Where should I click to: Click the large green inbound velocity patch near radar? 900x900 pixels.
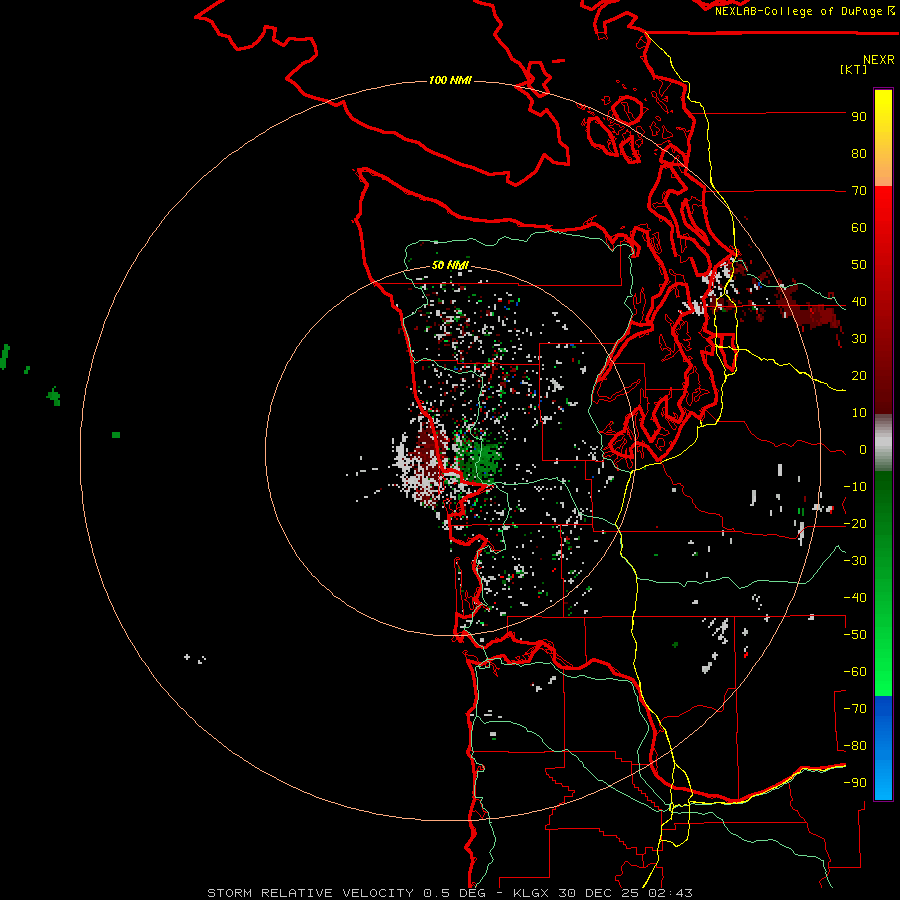[479, 458]
